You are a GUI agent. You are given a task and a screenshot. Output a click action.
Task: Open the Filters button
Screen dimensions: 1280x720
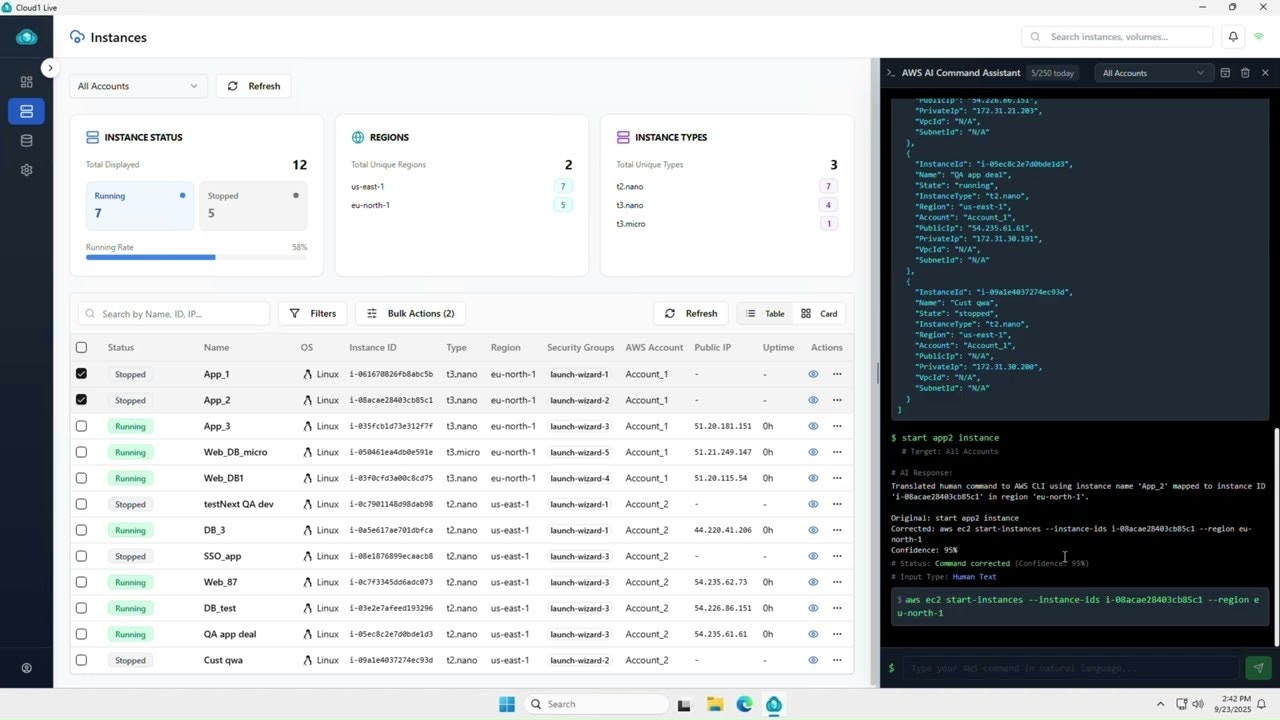click(x=312, y=313)
